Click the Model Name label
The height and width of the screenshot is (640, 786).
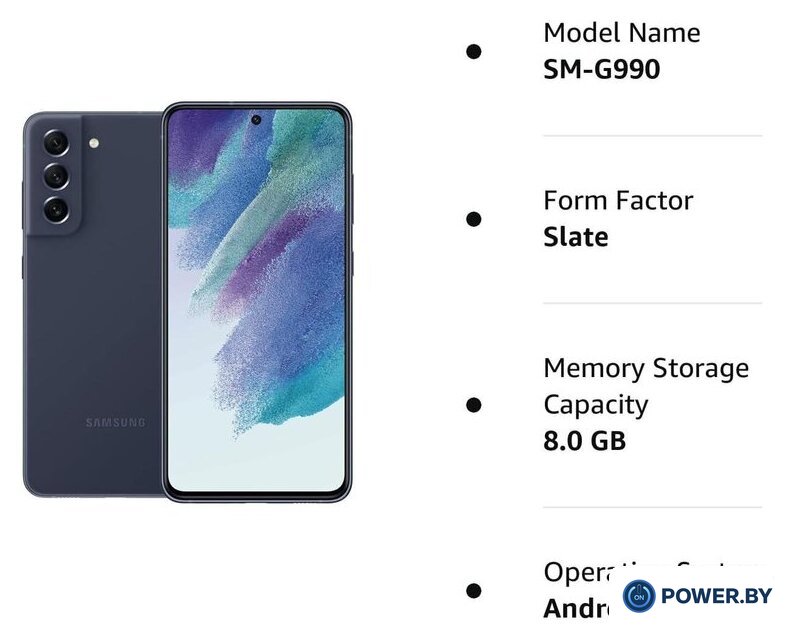click(622, 33)
